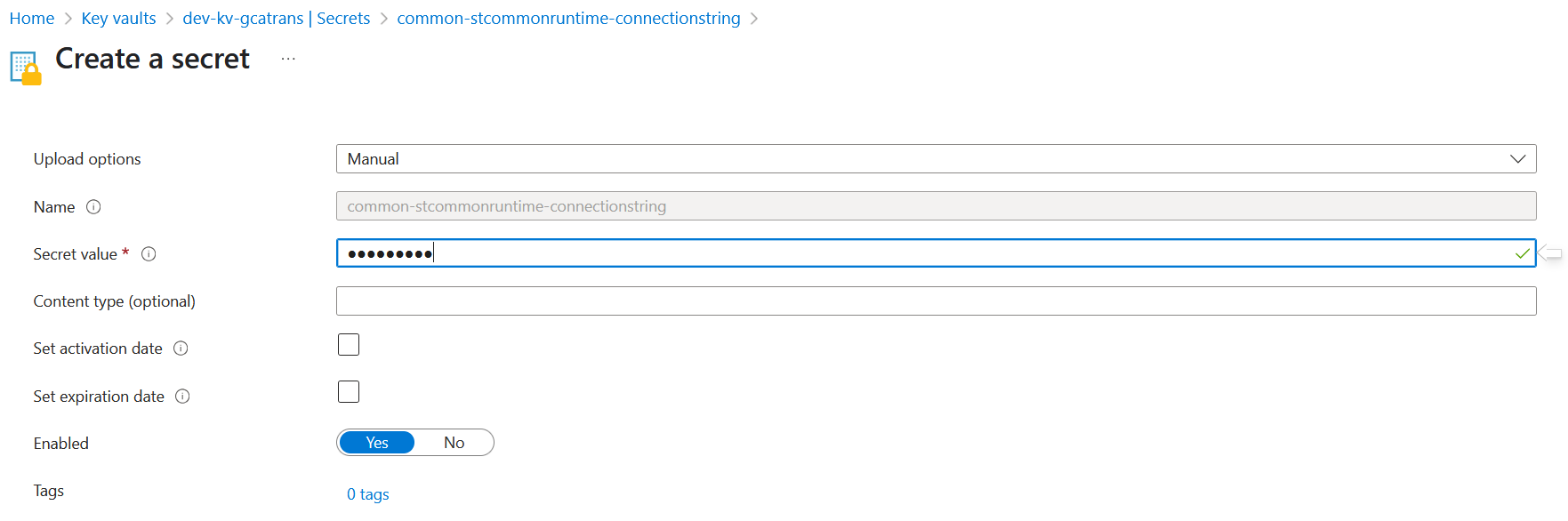Click breadcrumb chevron after Home
Screen dimensions: 1568x521
(x=68, y=19)
